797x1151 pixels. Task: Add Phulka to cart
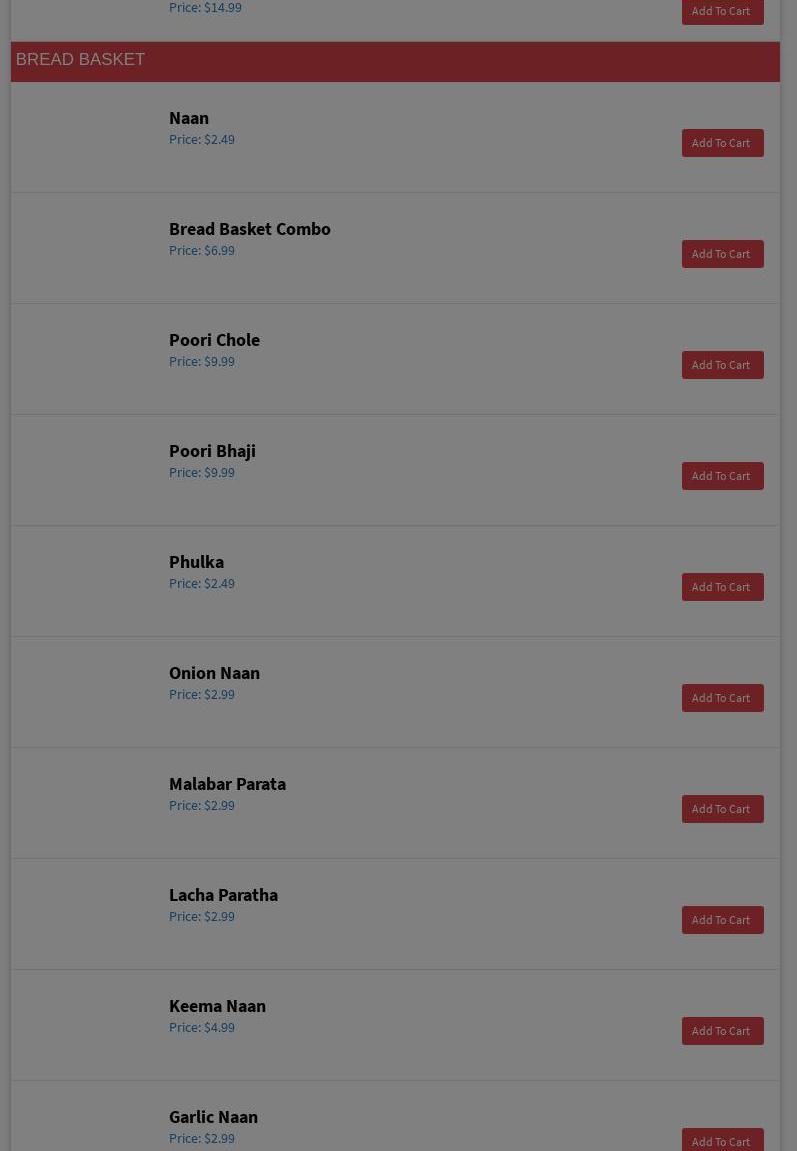pos(722,587)
